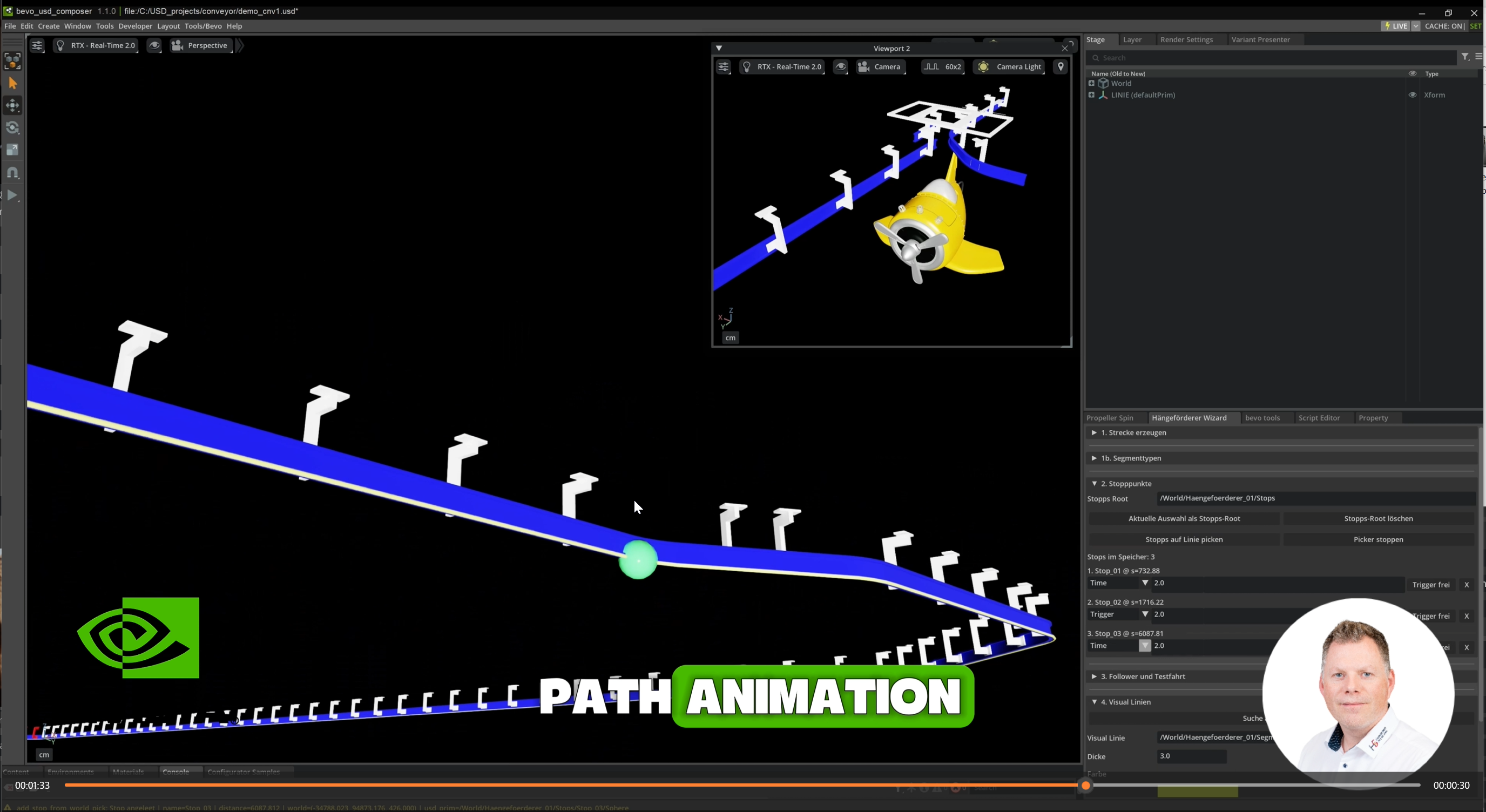Click the Play simulation button in left toolbar
The width and height of the screenshot is (1486, 812).
tap(12, 195)
